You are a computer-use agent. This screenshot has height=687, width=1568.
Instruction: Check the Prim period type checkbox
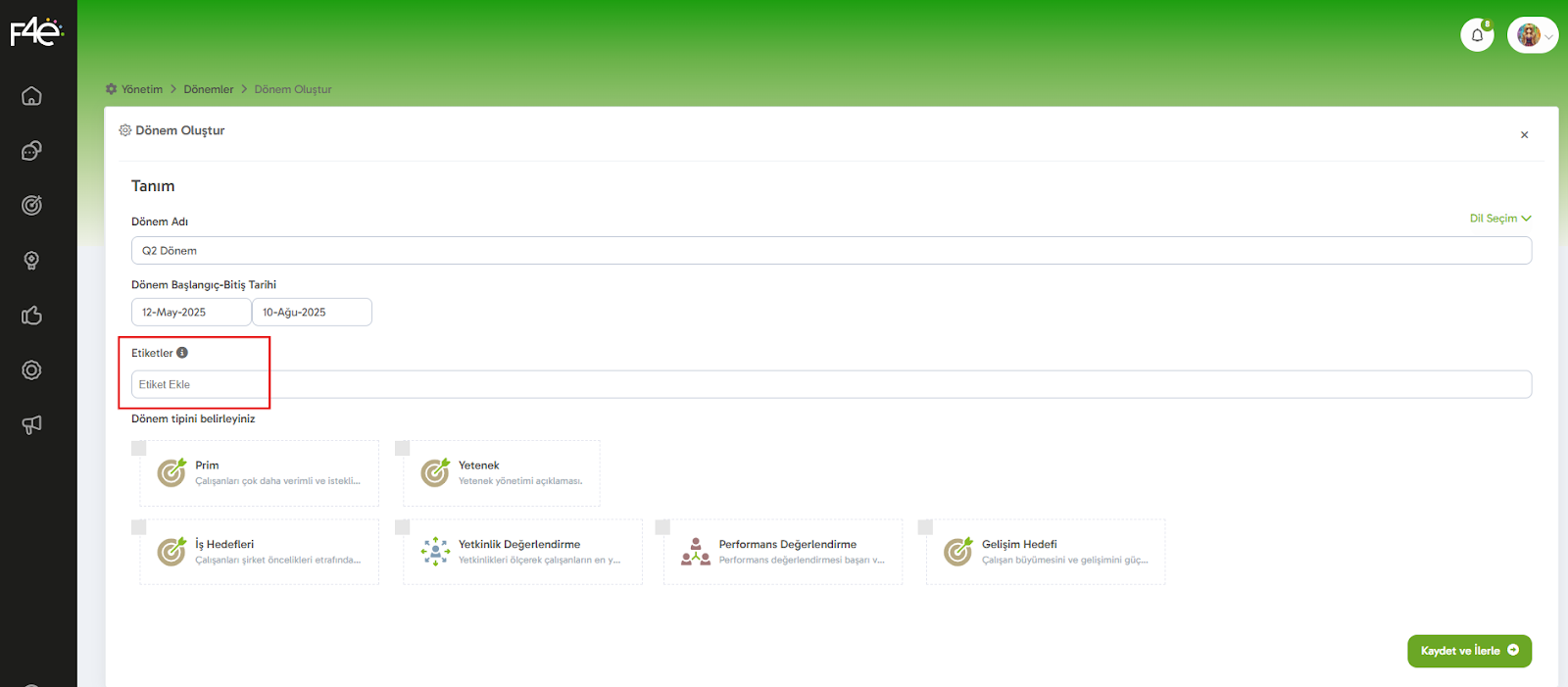(139, 448)
